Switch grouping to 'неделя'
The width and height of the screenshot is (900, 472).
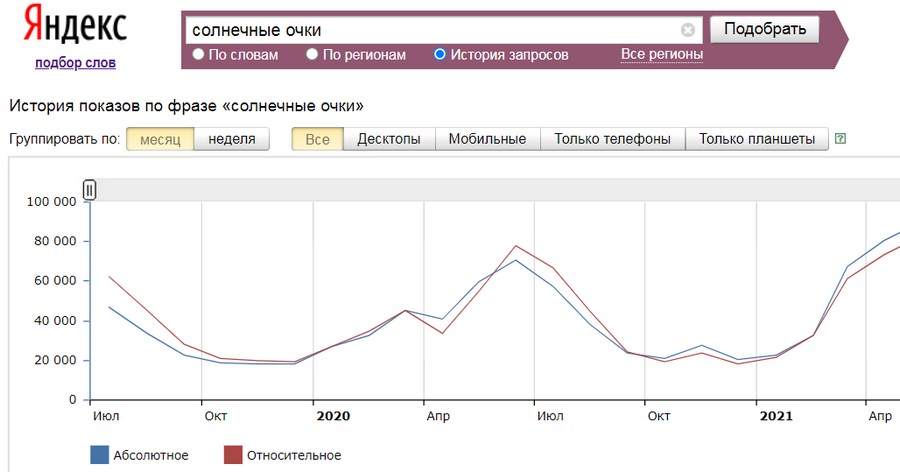[x=231, y=139]
